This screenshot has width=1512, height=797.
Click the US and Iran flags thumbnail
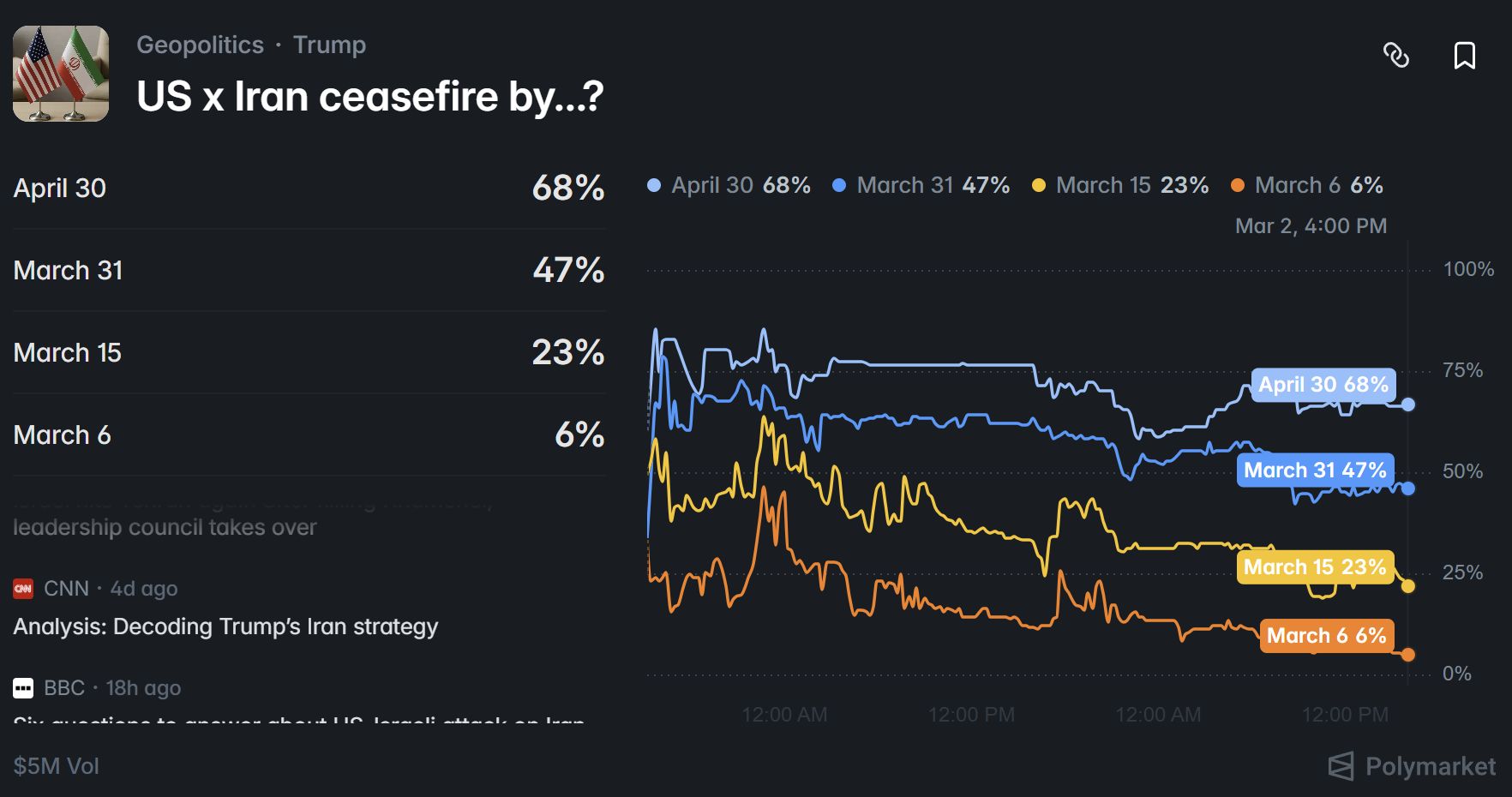tap(61, 74)
